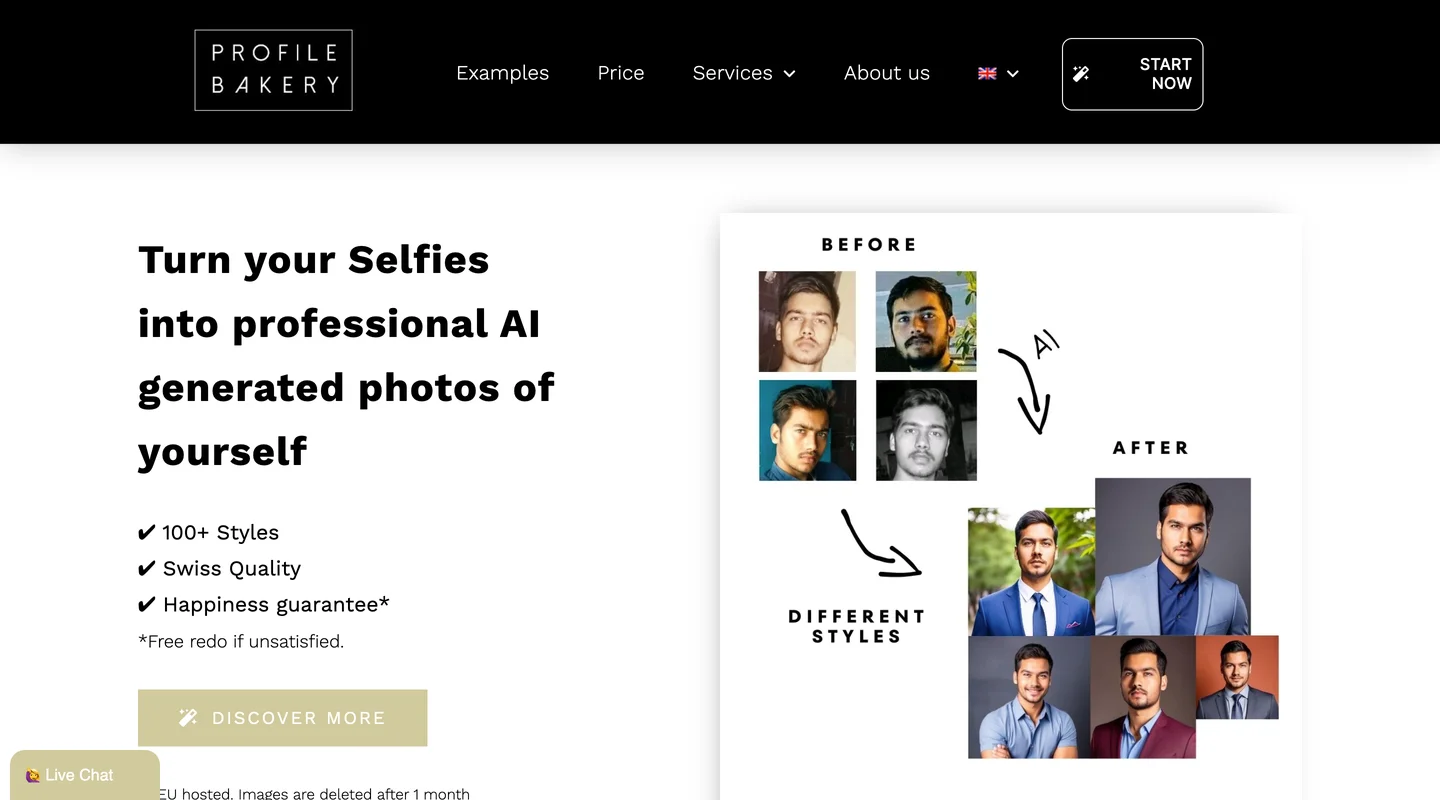This screenshot has width=1440, height=800.
Task: Click the magic wand icon on DISCOVER MORE
Action: (188, 717)
